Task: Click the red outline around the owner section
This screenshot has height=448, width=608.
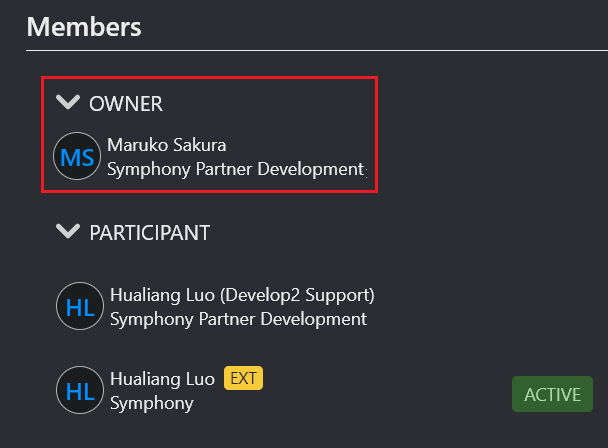Action: (x=209, y=78)
